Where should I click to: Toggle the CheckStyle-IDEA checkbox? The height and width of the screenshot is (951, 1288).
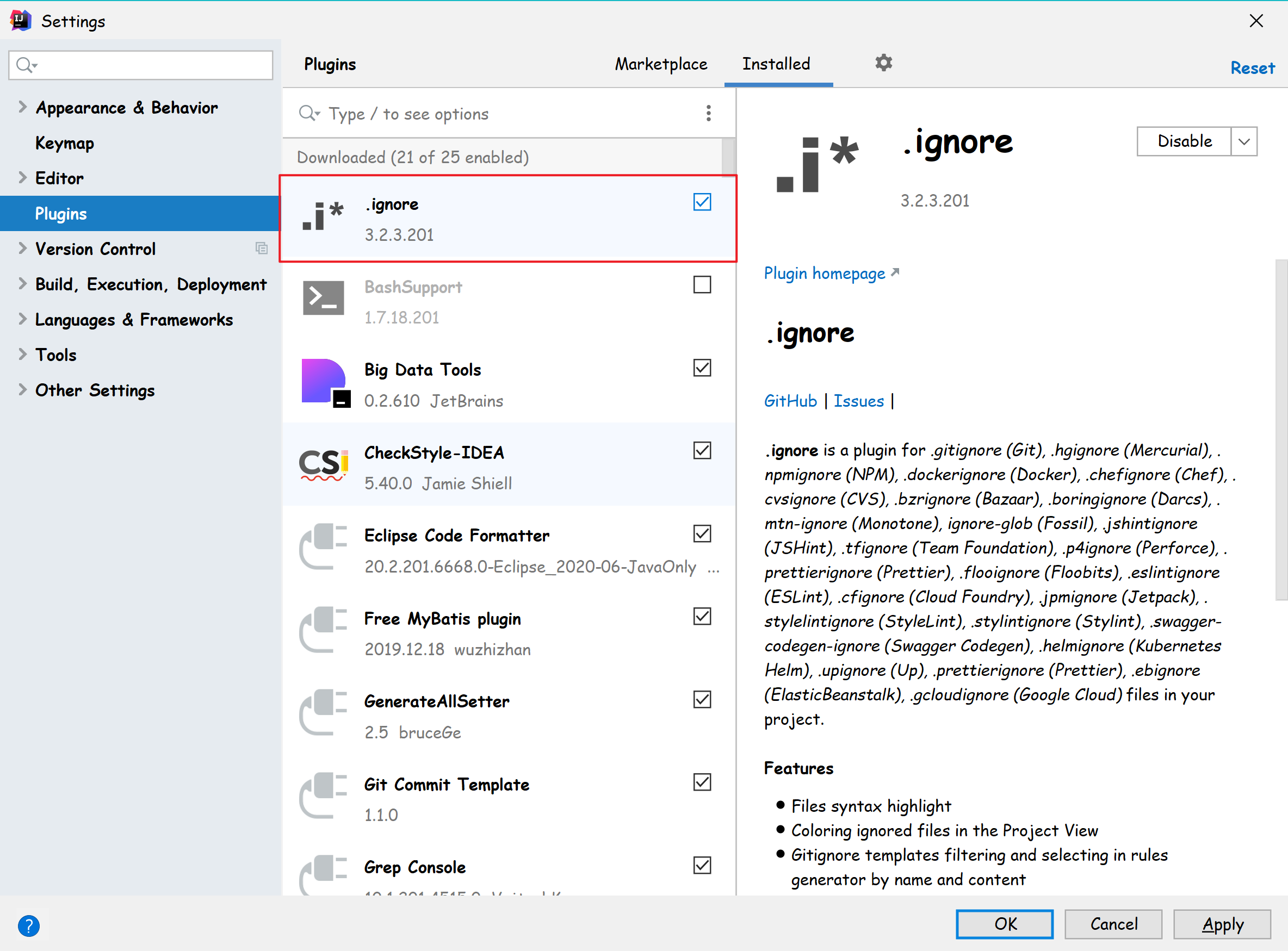point(702,450)
